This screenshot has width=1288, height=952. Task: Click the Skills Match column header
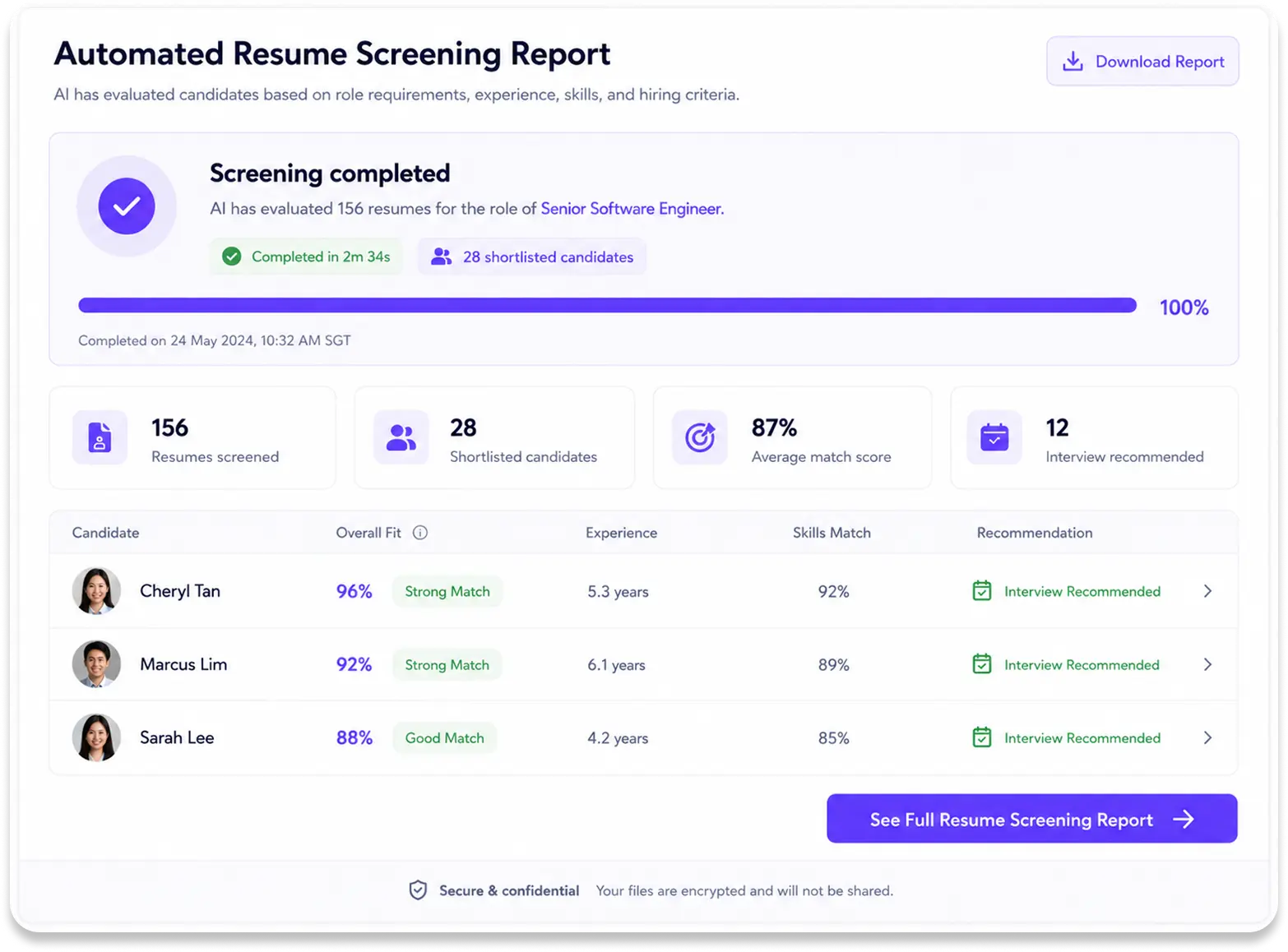click(832, 533)
